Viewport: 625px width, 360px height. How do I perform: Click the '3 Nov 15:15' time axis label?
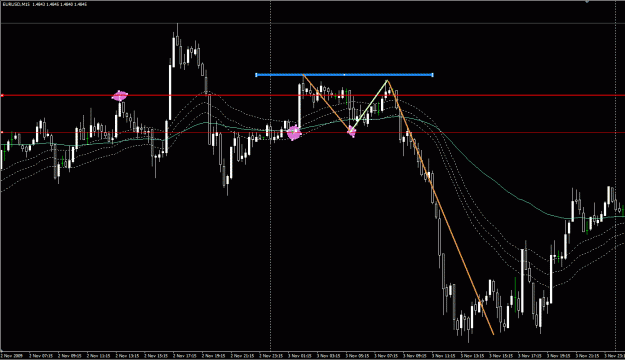[x=501, y=355]
